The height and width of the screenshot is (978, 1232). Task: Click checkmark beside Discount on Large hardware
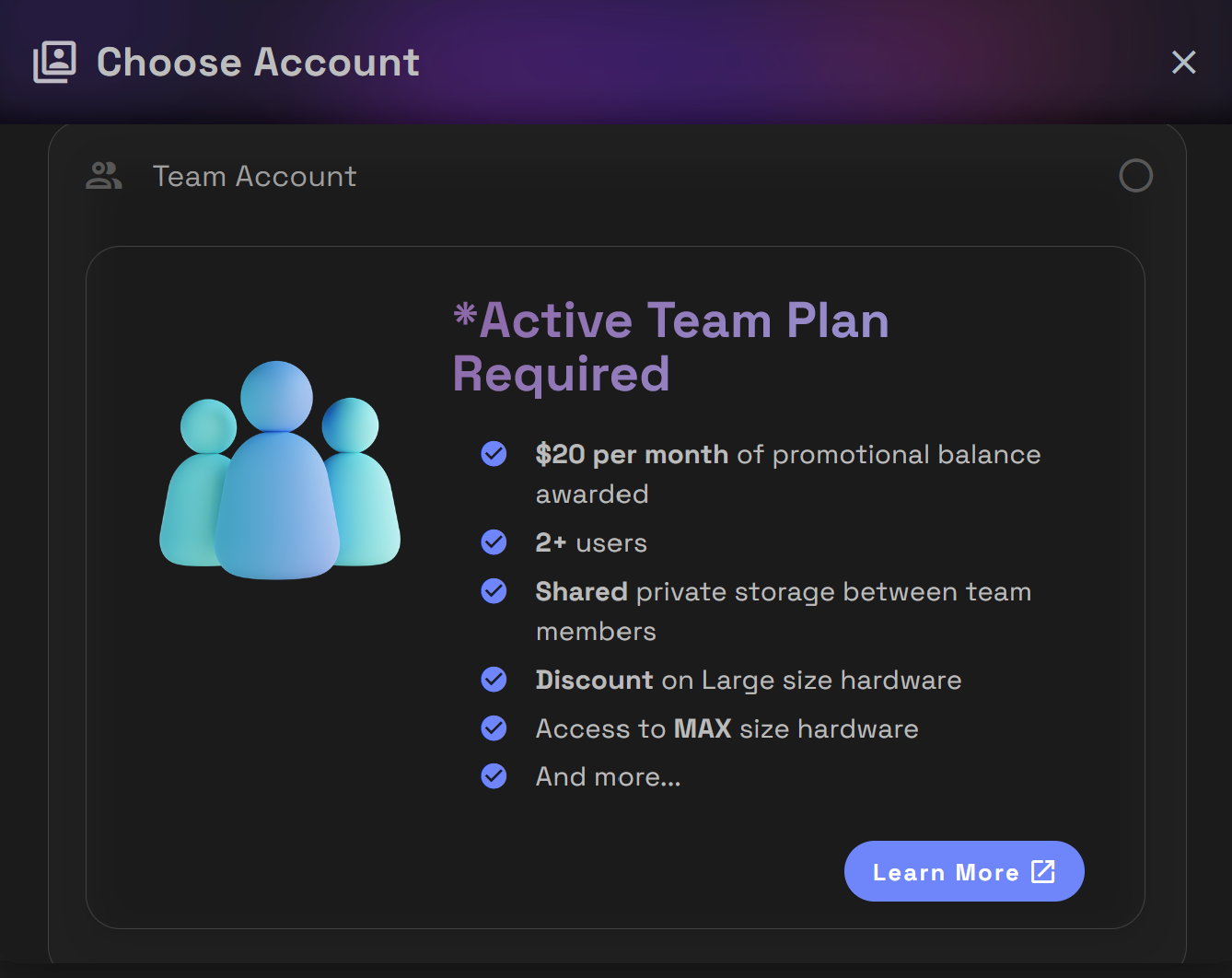click(x=494, y=680)
